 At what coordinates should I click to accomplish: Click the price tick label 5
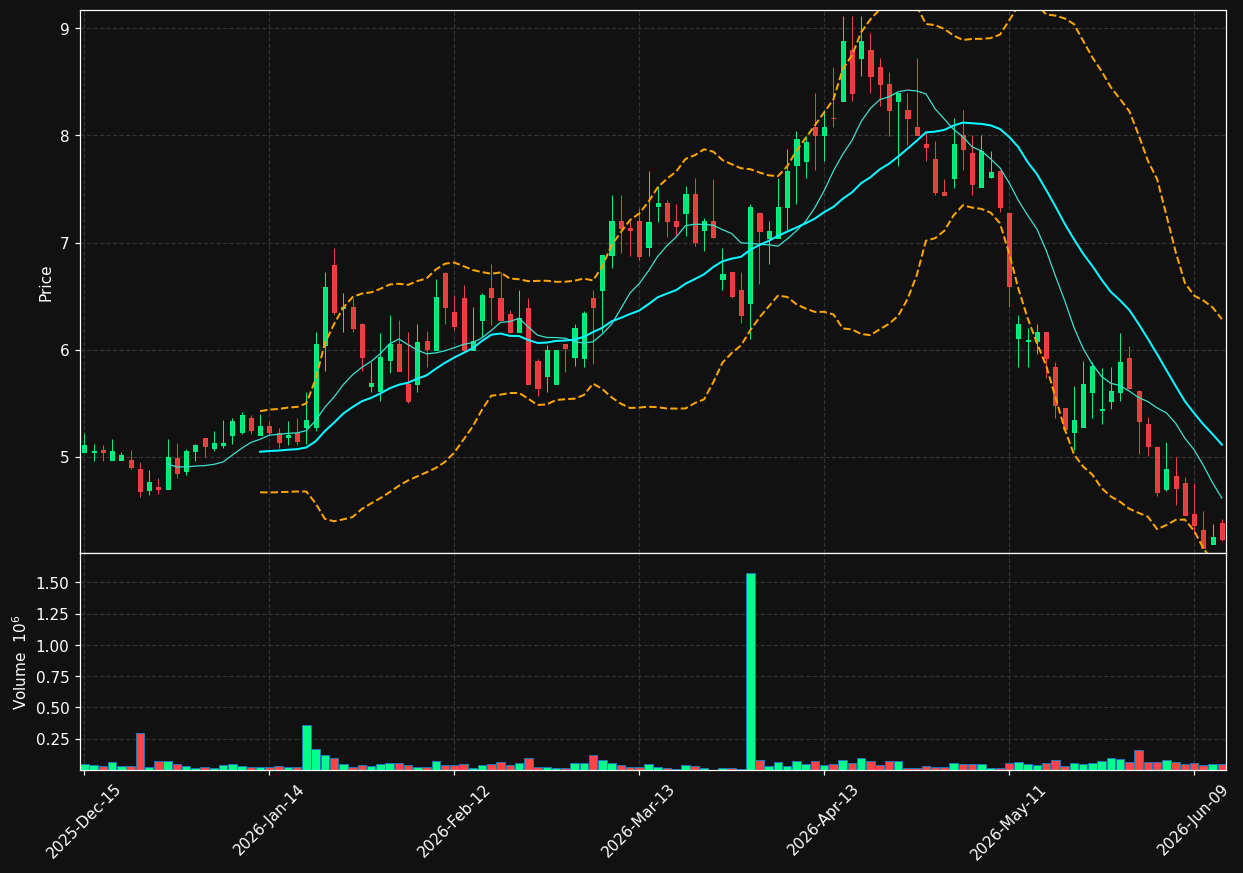click(x=64, y=457)
